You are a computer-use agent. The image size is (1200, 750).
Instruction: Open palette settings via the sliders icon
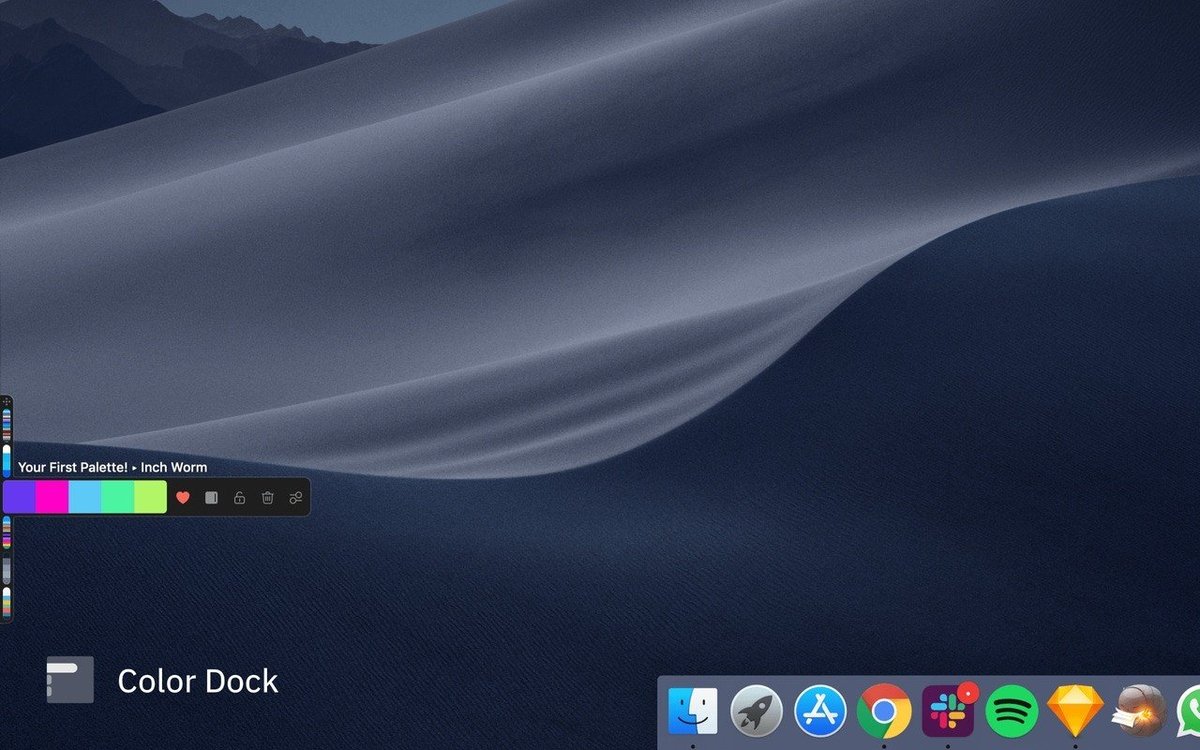point(295,498)
